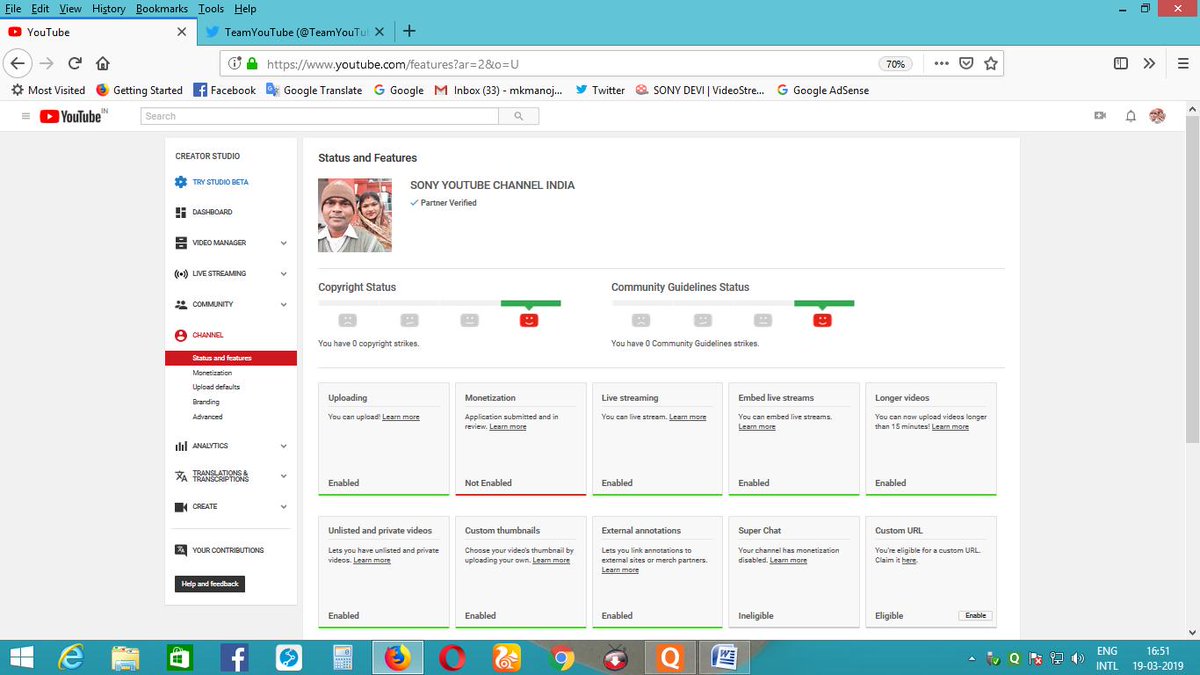Save page to Pocket

966,63
